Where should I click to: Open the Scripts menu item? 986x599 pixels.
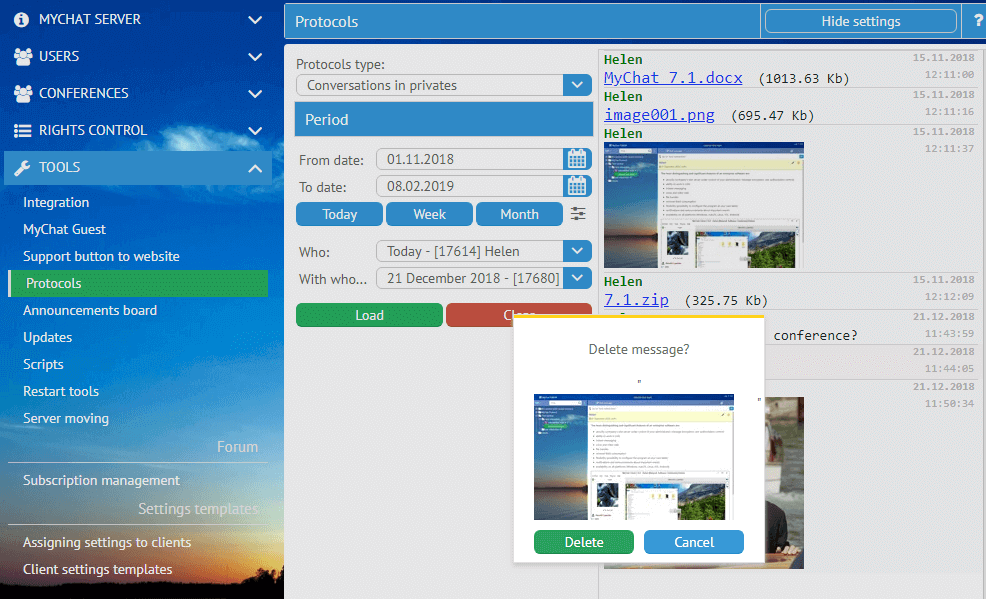[43, 365]
